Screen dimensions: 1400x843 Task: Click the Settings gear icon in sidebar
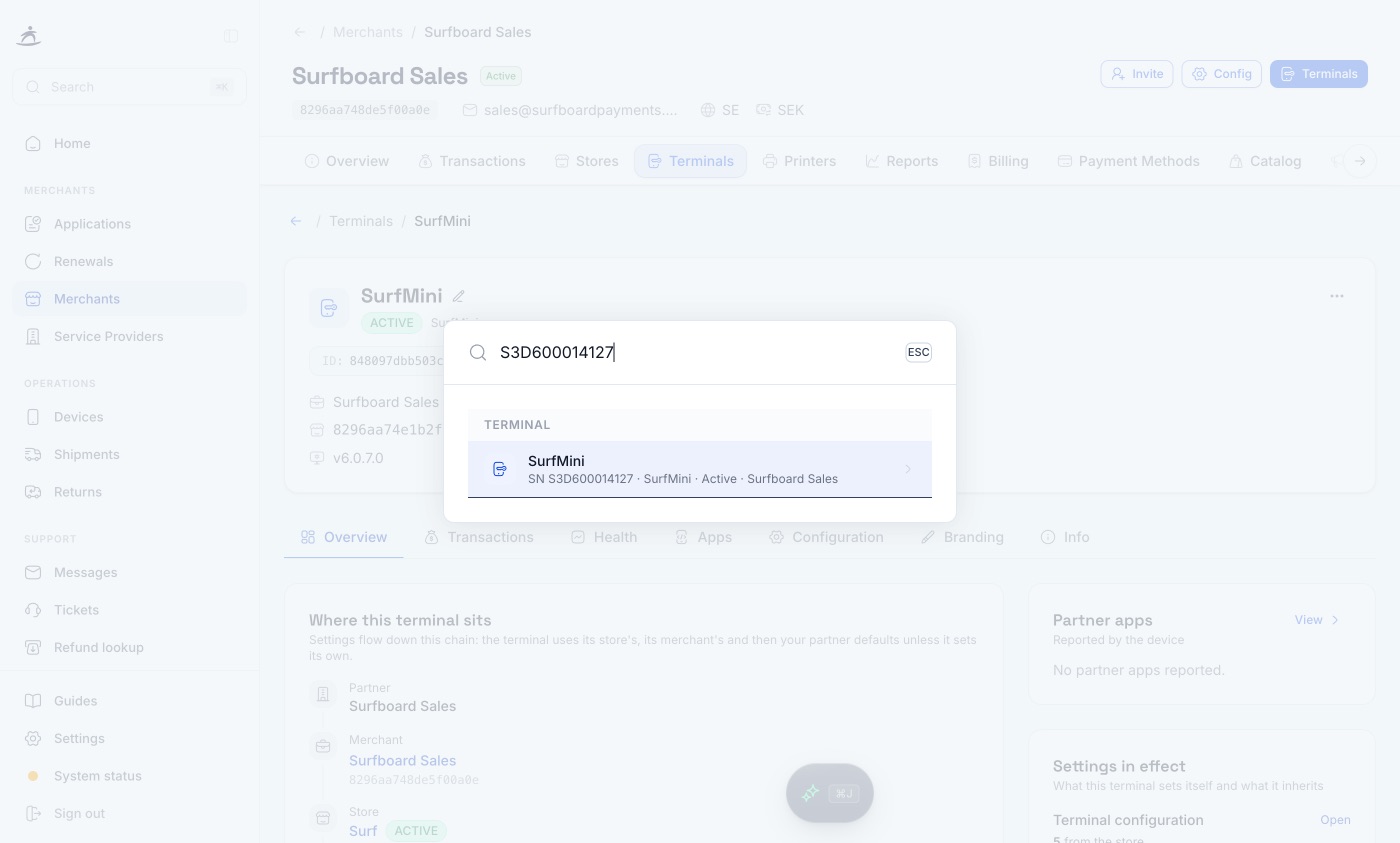(33, 739)
